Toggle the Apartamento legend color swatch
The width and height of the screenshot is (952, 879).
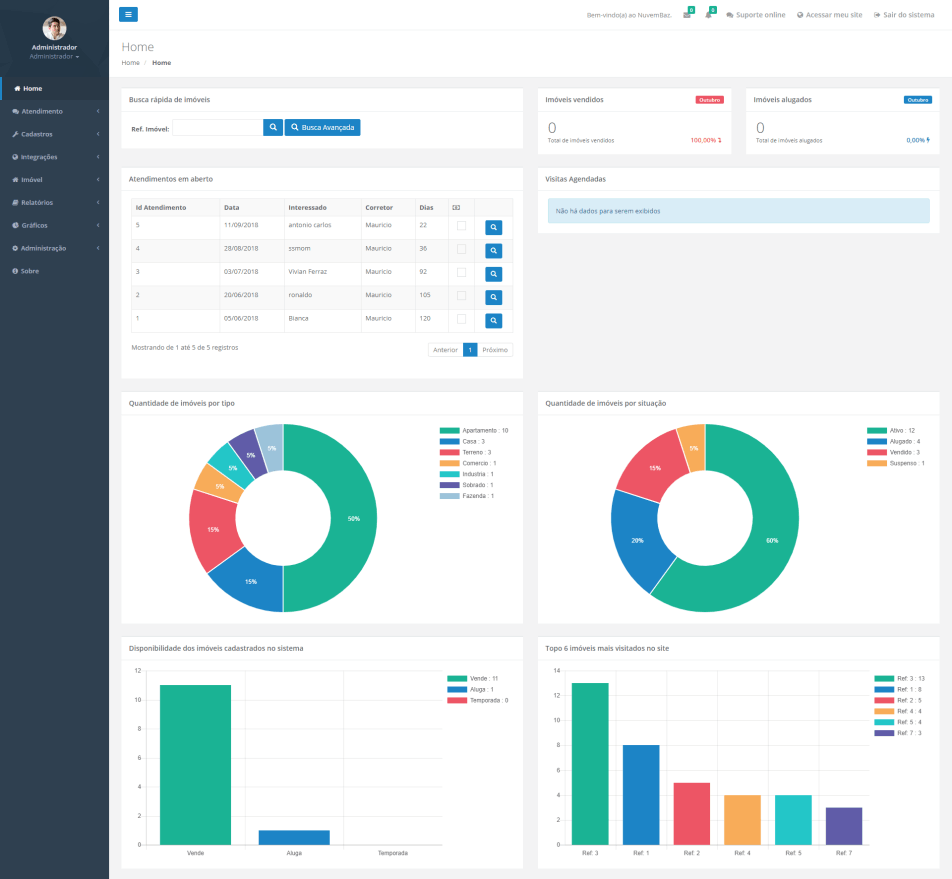coord(449,430)
